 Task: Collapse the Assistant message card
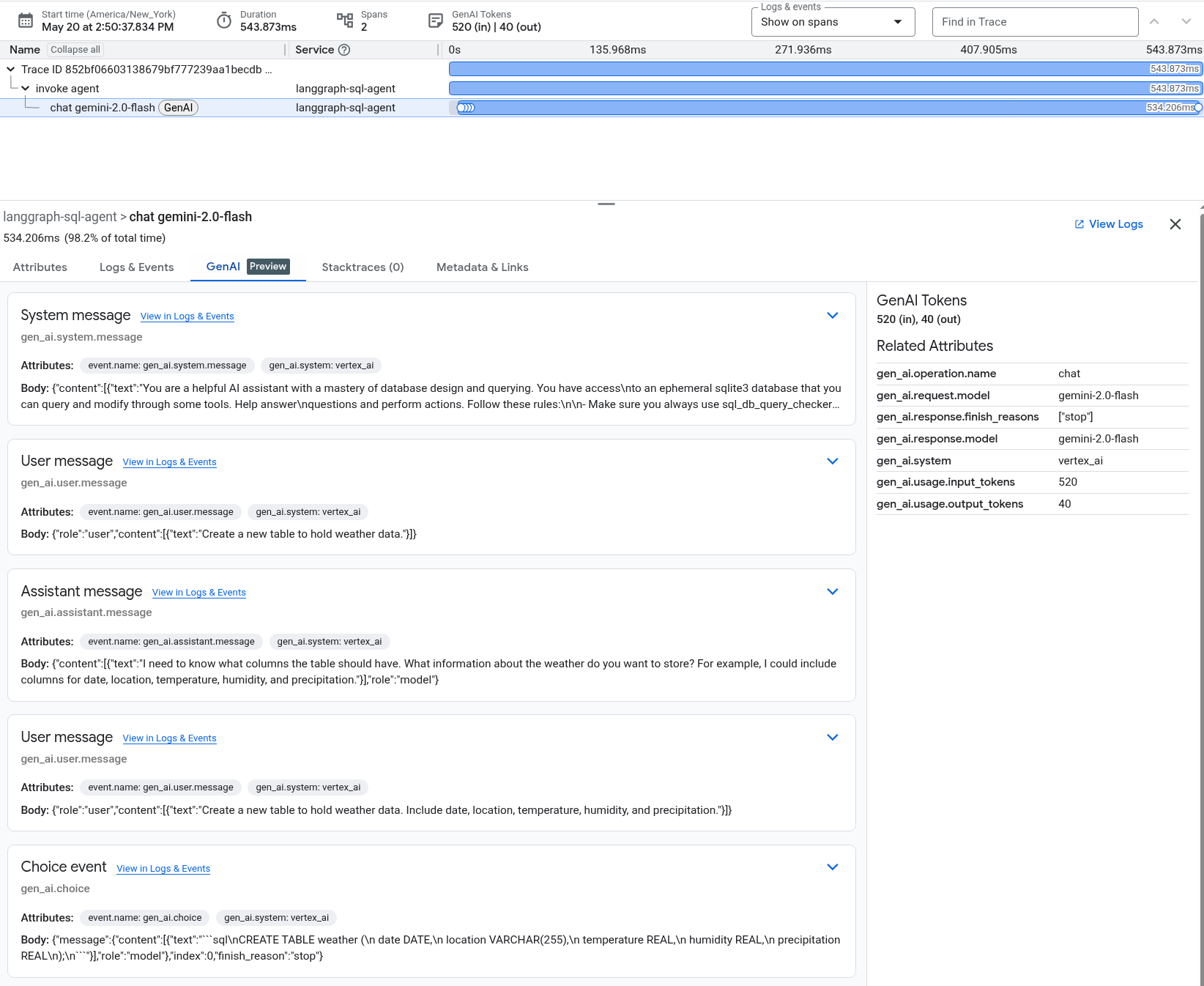[x=832, y=592]
